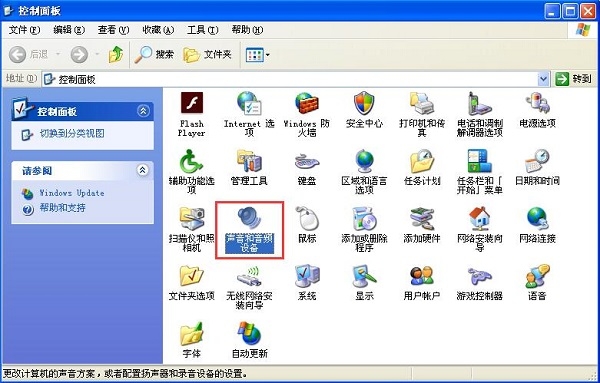
Task: Open 区域和语言选项 globe icon
Action: click(x=364, y=161)
